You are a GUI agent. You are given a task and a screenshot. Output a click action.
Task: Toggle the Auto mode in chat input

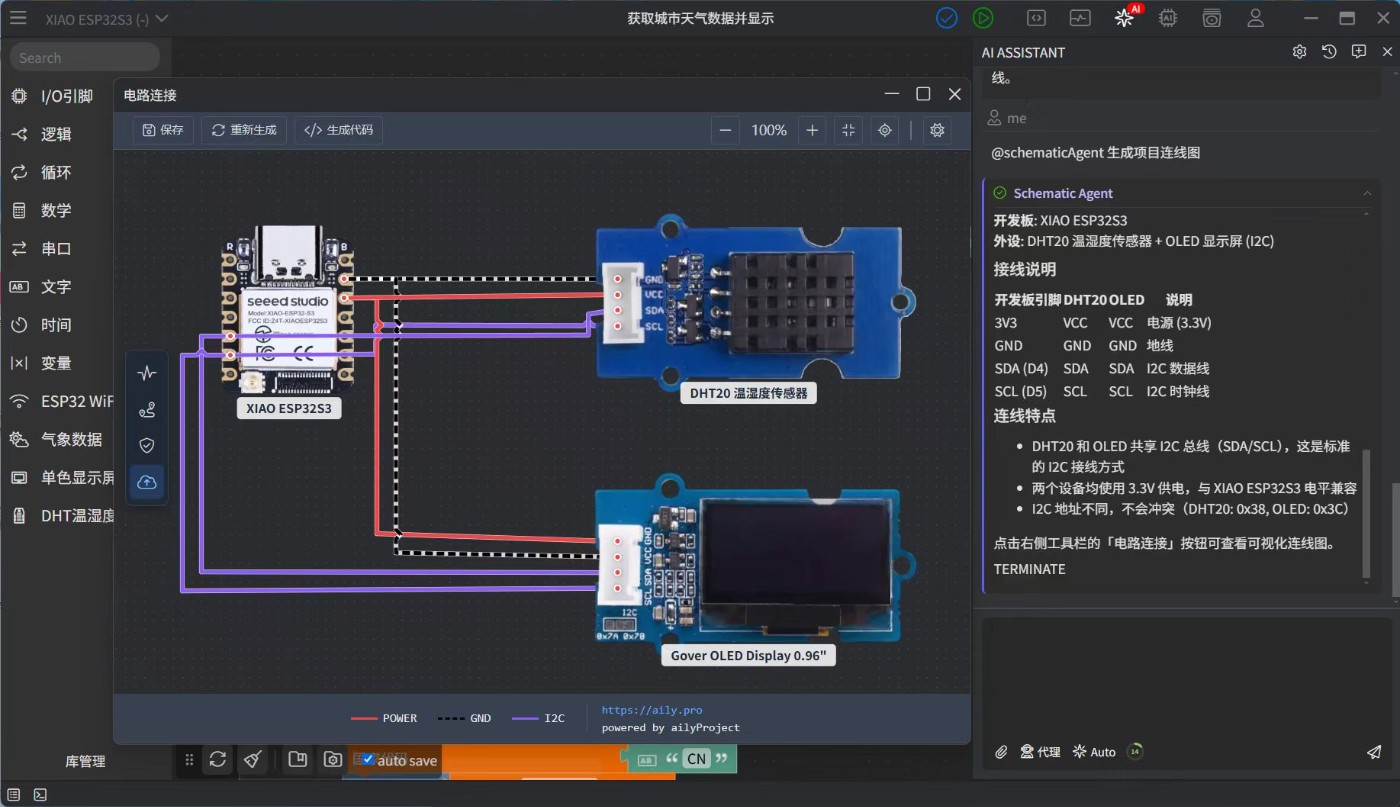(x=1094, y=752)
